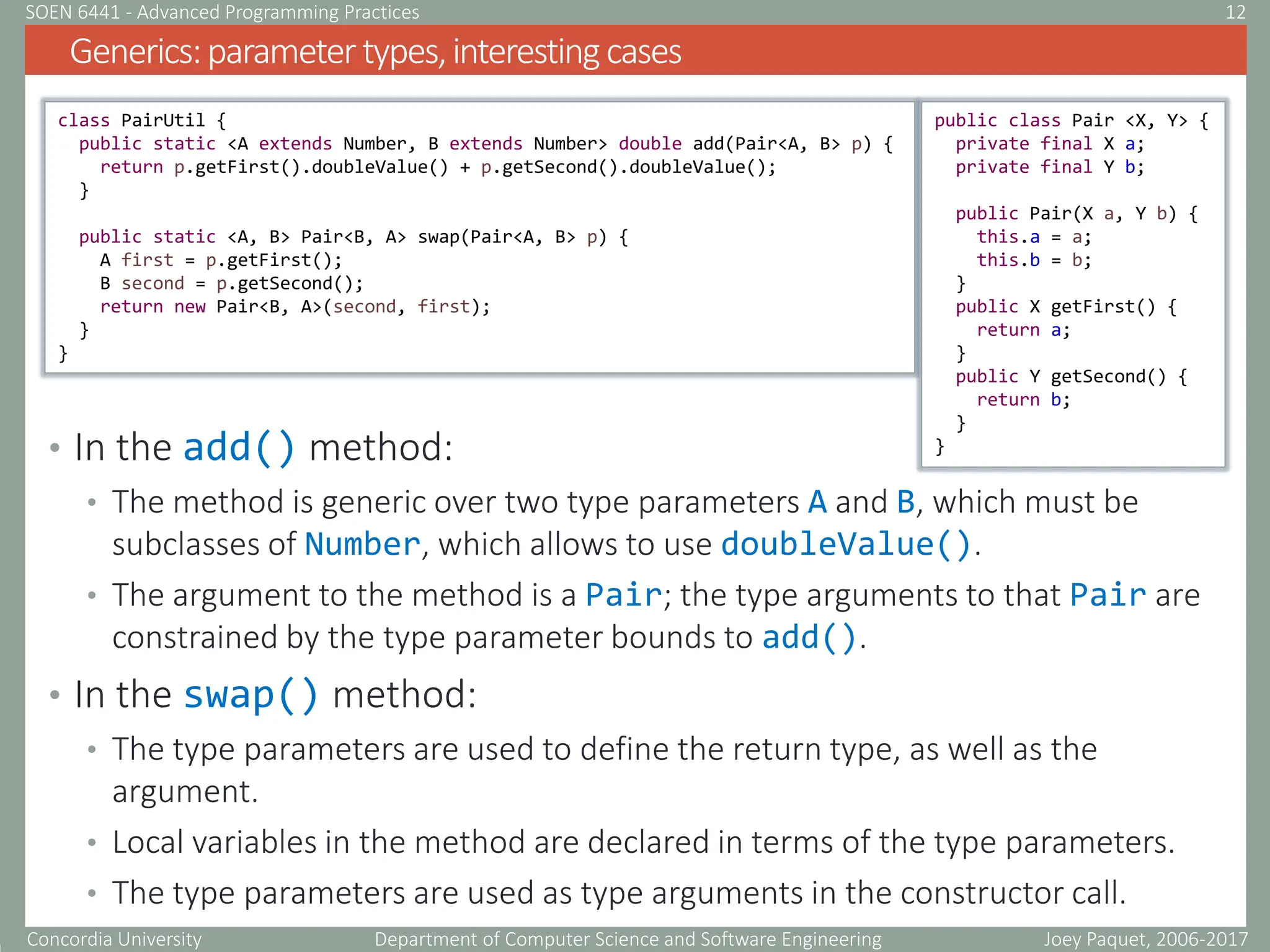Click the line 'public Y getSecond() {'
Viewport: 1270px width, 952px height.
pos(1072,376)
